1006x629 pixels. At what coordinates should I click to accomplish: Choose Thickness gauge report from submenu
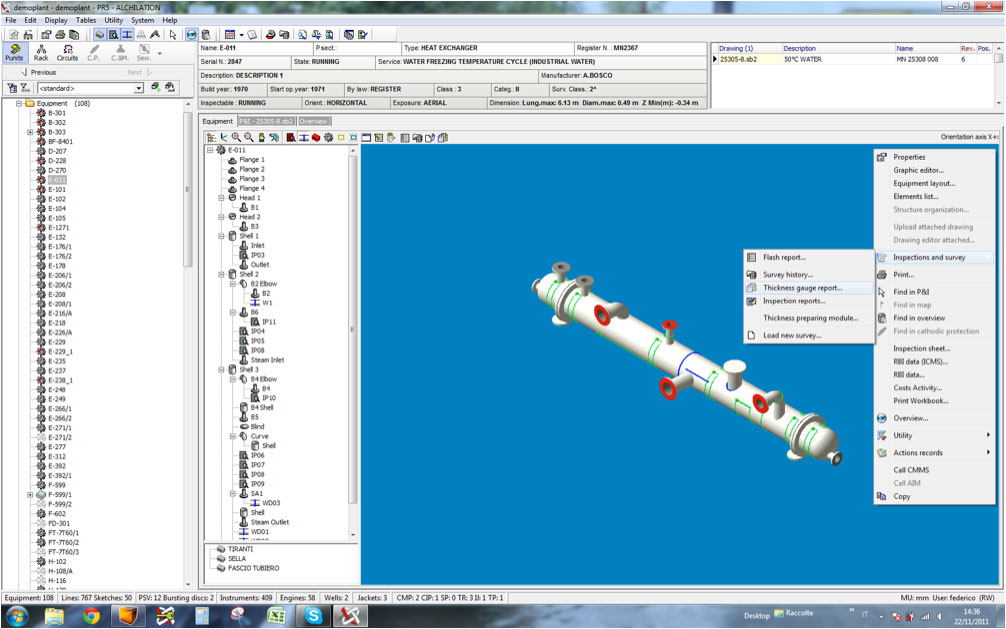click(x=802, y=288)
